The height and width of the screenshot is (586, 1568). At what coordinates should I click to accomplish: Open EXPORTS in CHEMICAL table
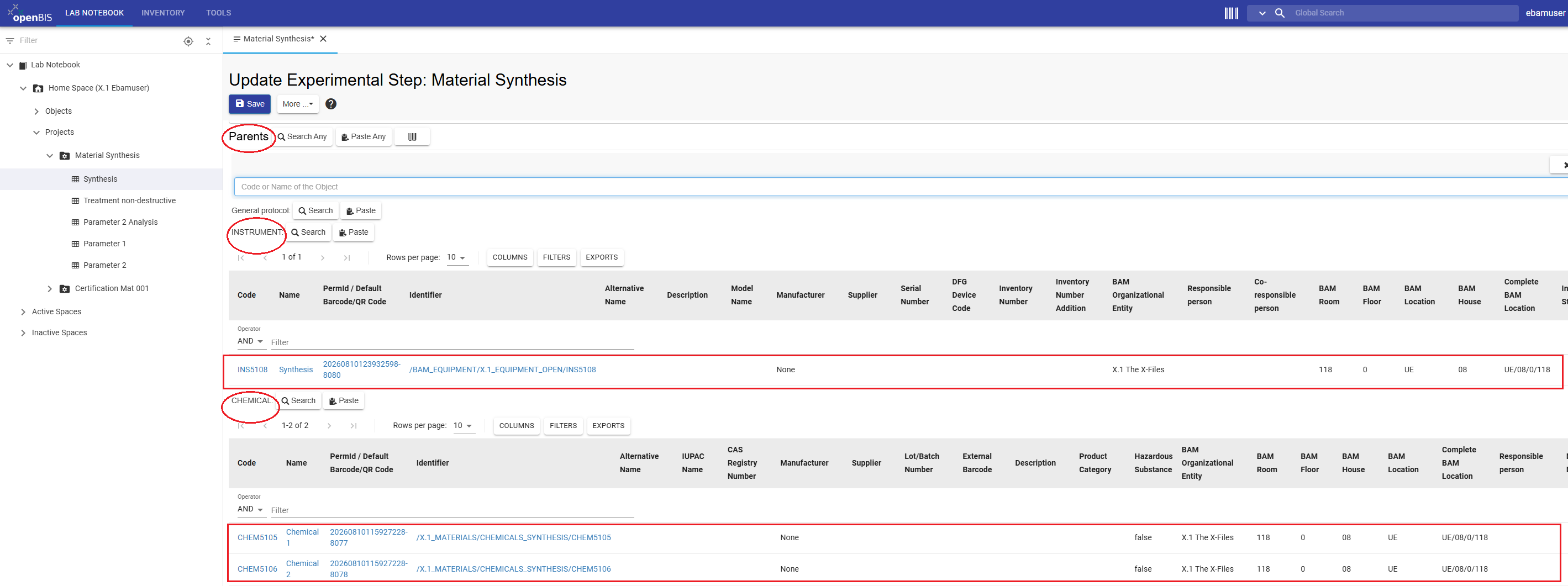[x=608, y=426]
